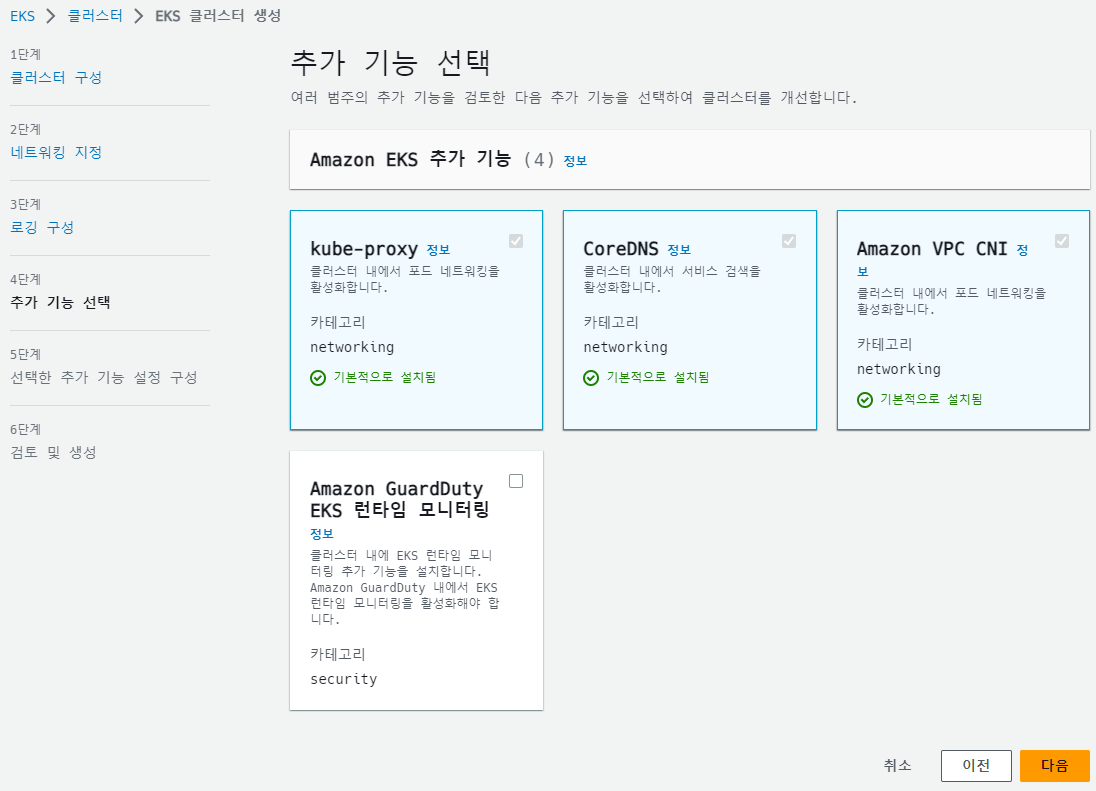This screenshot has height=791, width=1096.
Task: Enable Amazon GuardDuty EKS 런타임 모니터링 checkbox
Action: pos(516,481)
